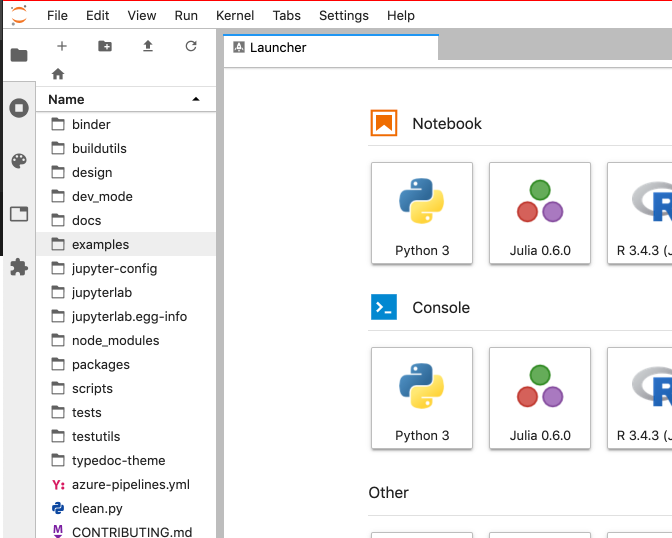The image size is (672, 538).
Task: Select the scripts folder
Action: 126,388
